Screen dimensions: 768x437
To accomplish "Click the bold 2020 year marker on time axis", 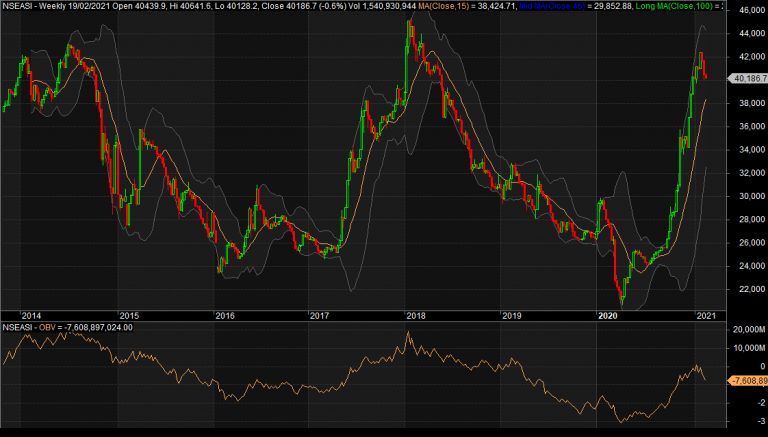I will pos(608,316).
